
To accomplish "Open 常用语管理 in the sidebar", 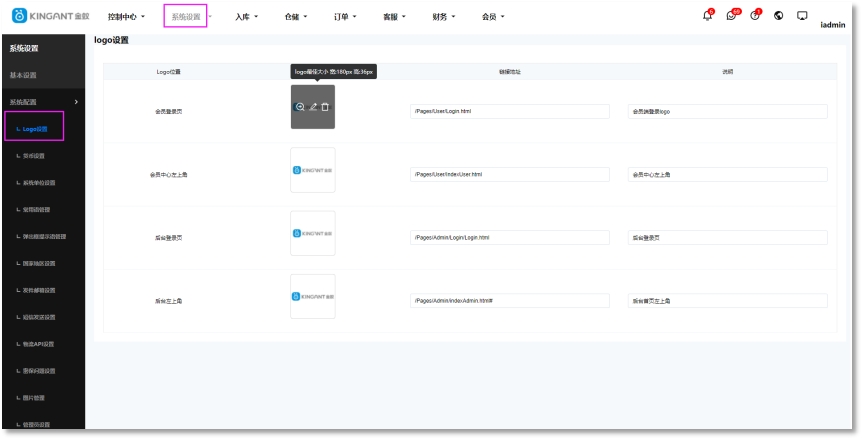I will click(x=36, y=210).
